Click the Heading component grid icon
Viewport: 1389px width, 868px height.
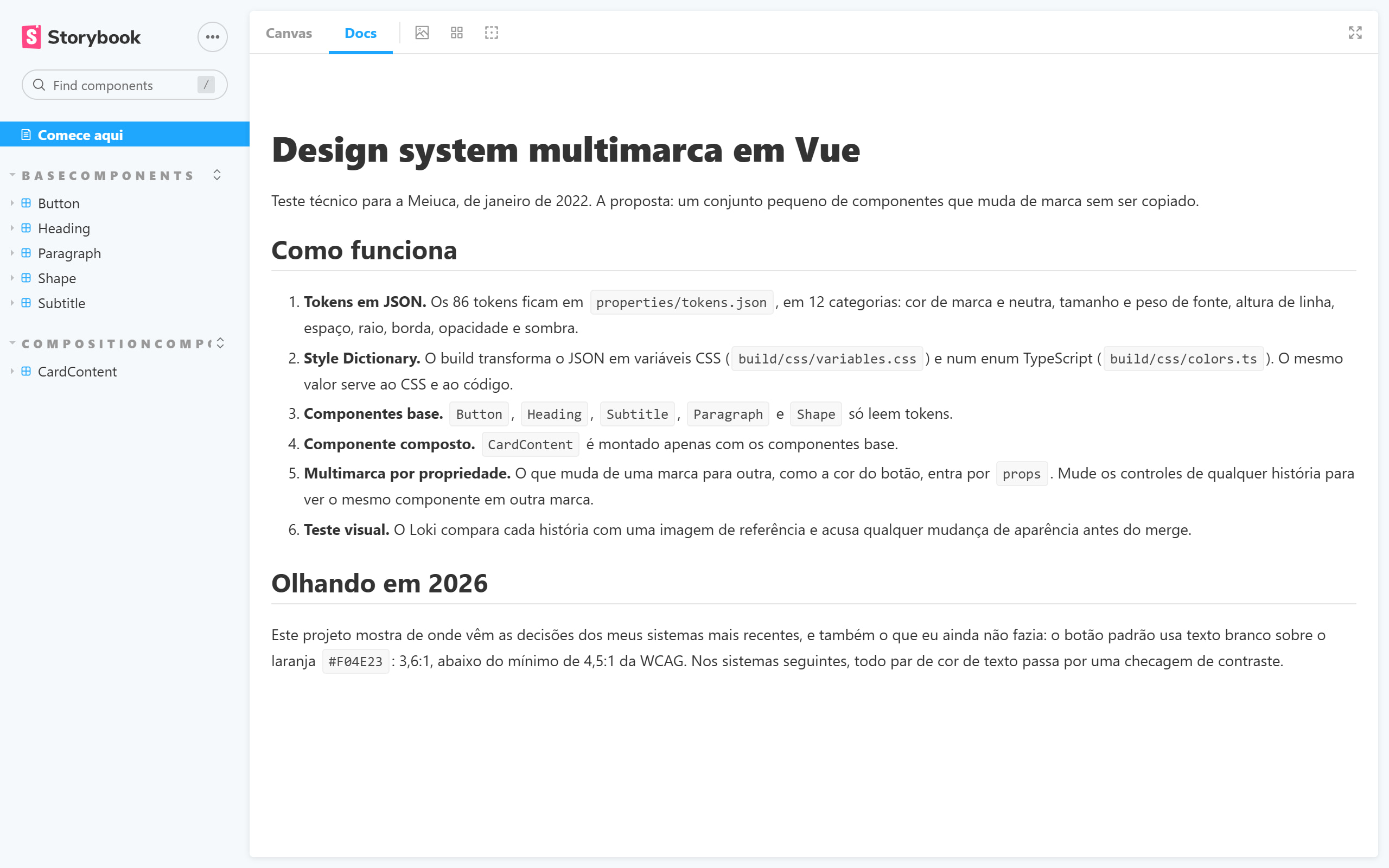click(27, 228)
